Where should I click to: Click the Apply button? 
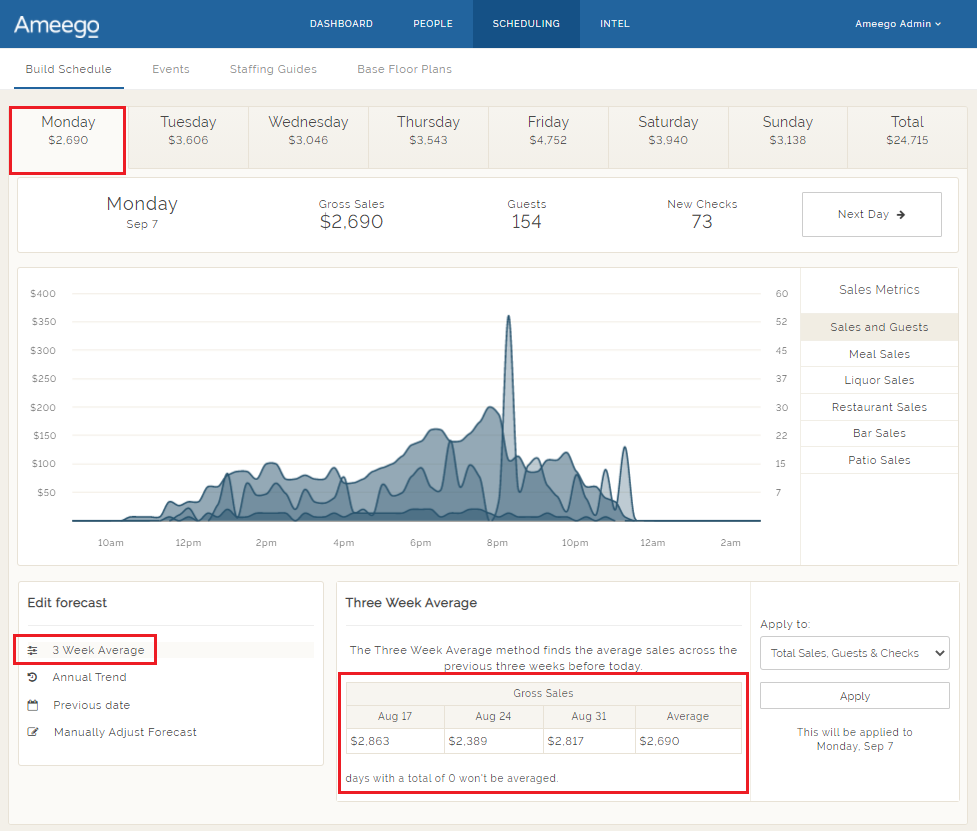point(854,695)
